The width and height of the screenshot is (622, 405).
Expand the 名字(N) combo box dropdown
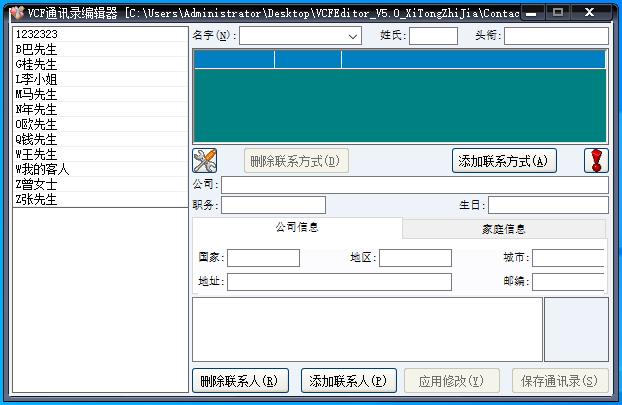click(x=353, y=36)
